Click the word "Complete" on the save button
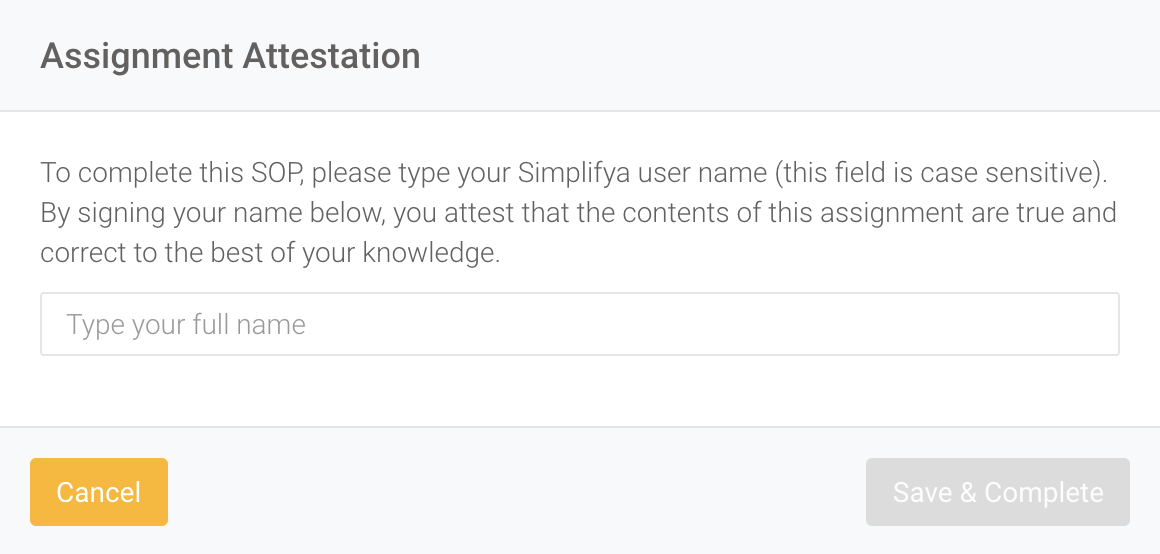 1043,492
